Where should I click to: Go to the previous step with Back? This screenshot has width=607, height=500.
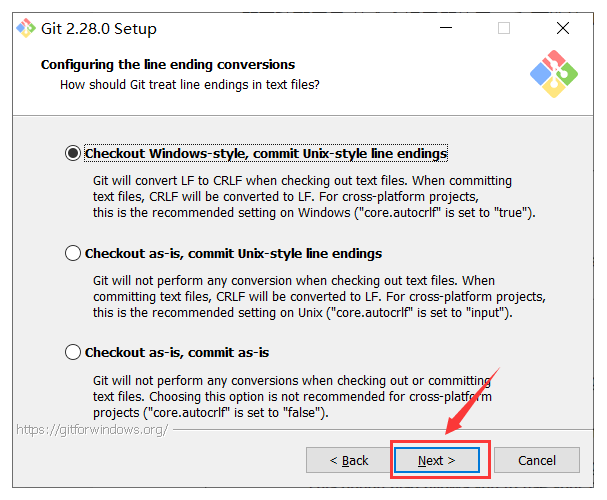(x=348, y=460)
